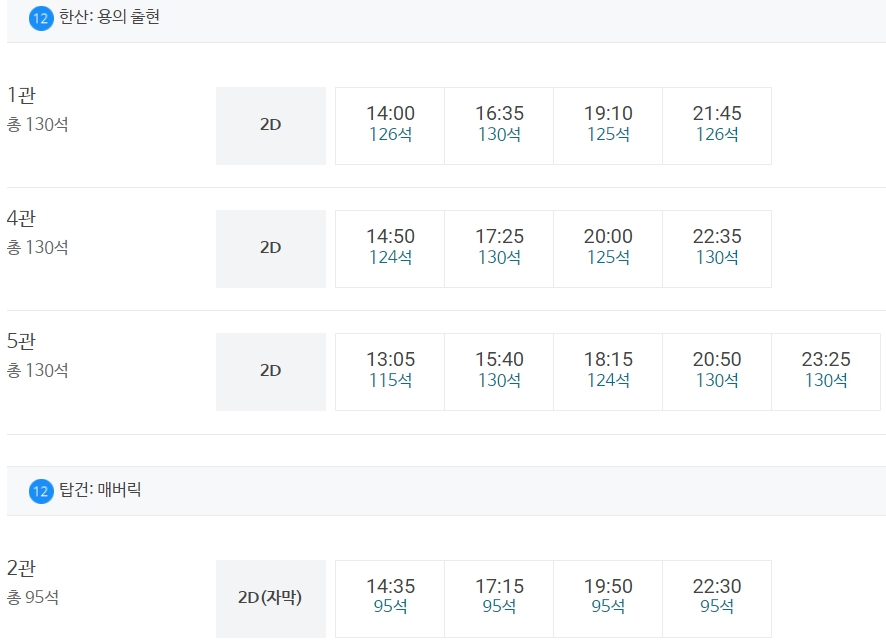Screen dimensions: 886x643
Task: Choose the 19:10 showtime with 125 seats
Action: pyautogui.click(x=608, y=126)
